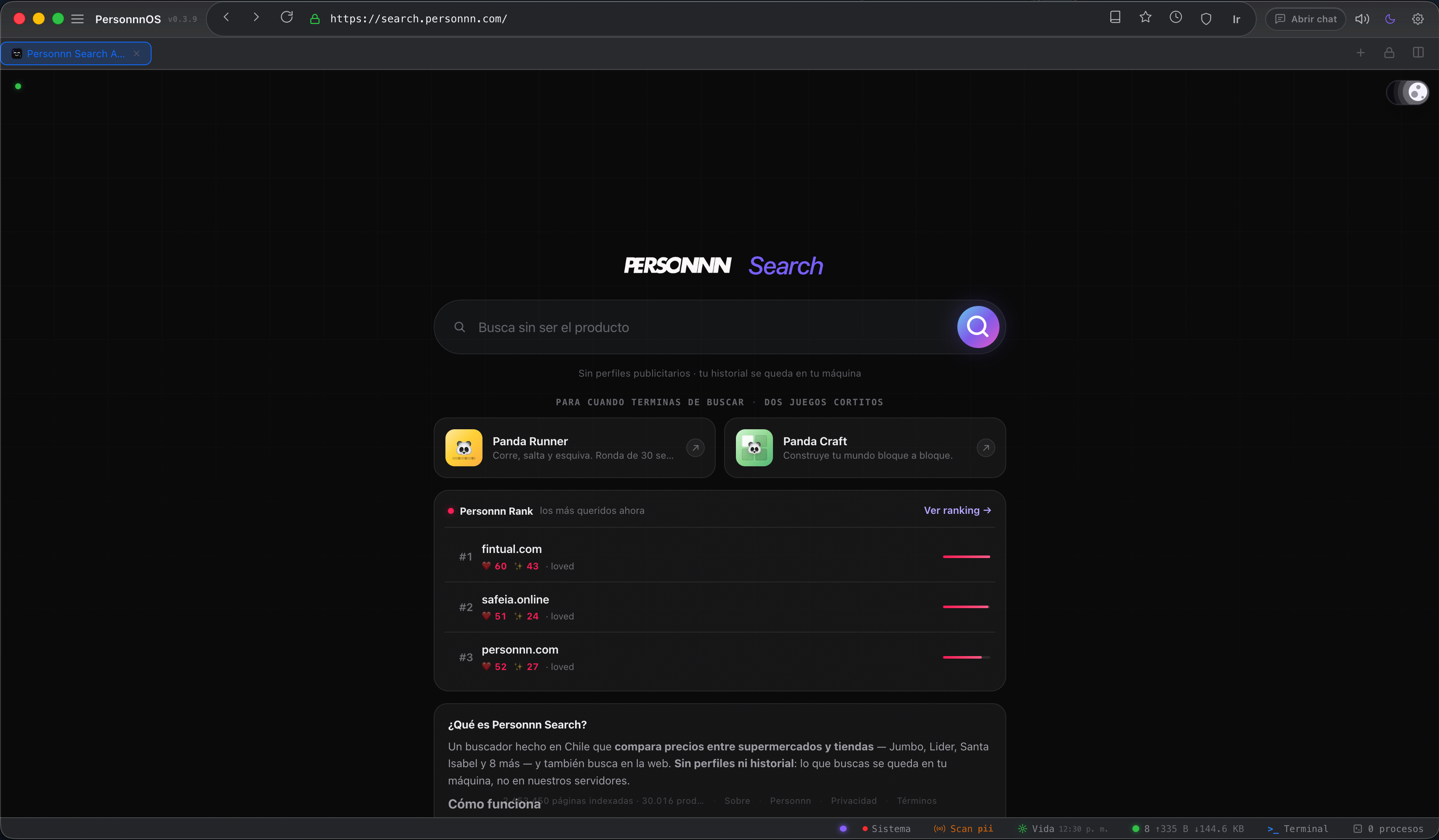Go back with the browser back arrow

[x=227, y=18]
